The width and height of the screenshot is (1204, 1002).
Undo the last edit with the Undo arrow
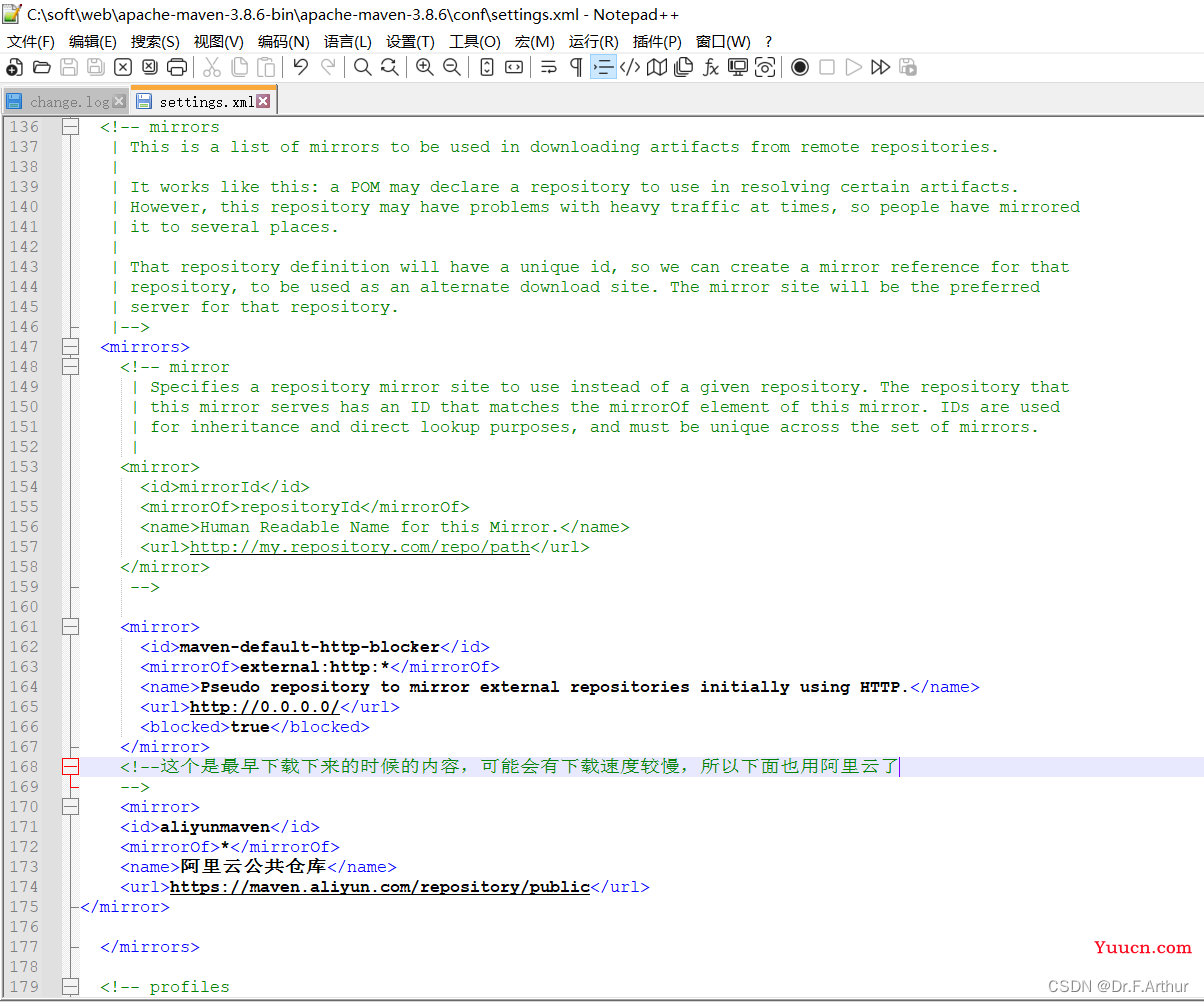300,67
